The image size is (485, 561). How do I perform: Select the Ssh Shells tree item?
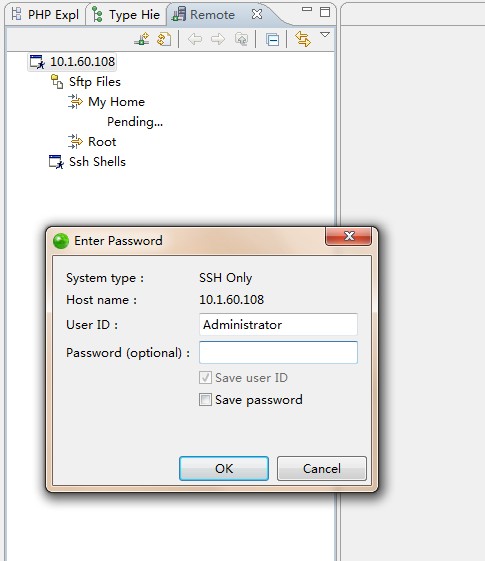coord(97,162)
